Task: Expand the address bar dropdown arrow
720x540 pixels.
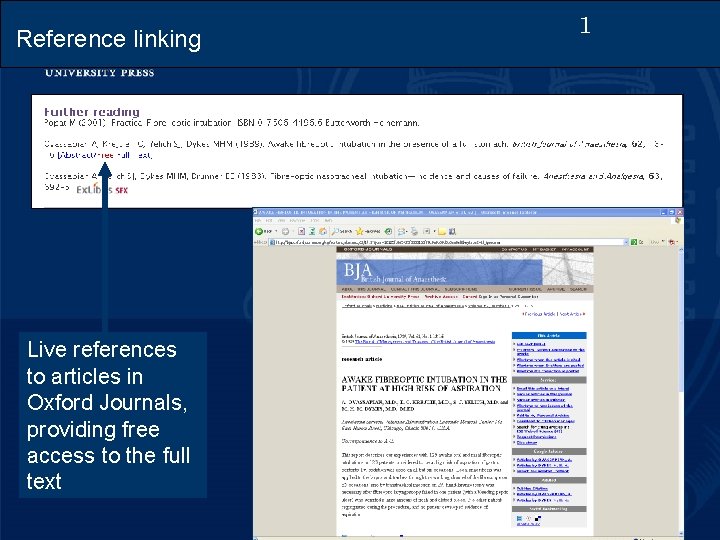Action: tap(626, 242)
